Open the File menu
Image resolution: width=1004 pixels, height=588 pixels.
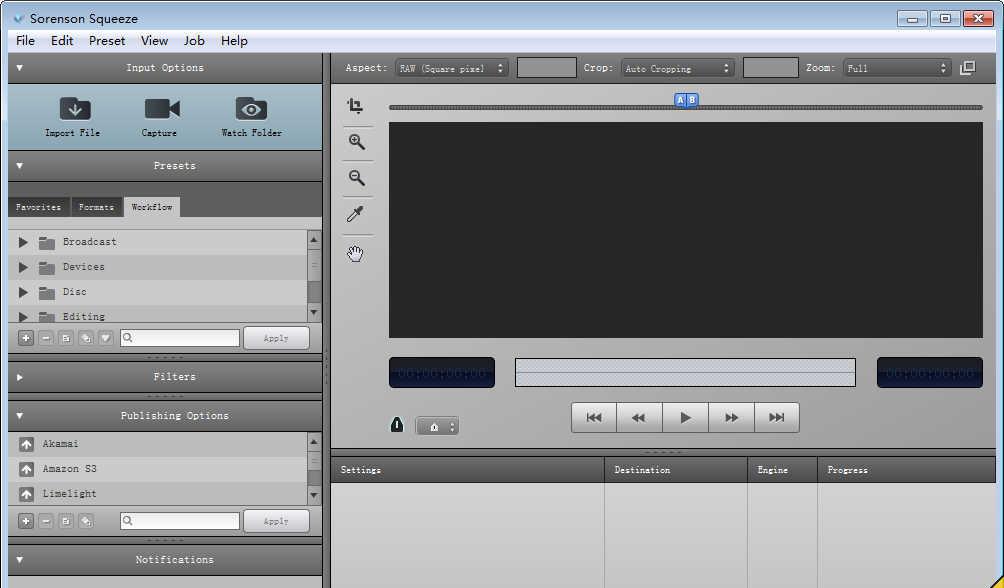point(25,40)
